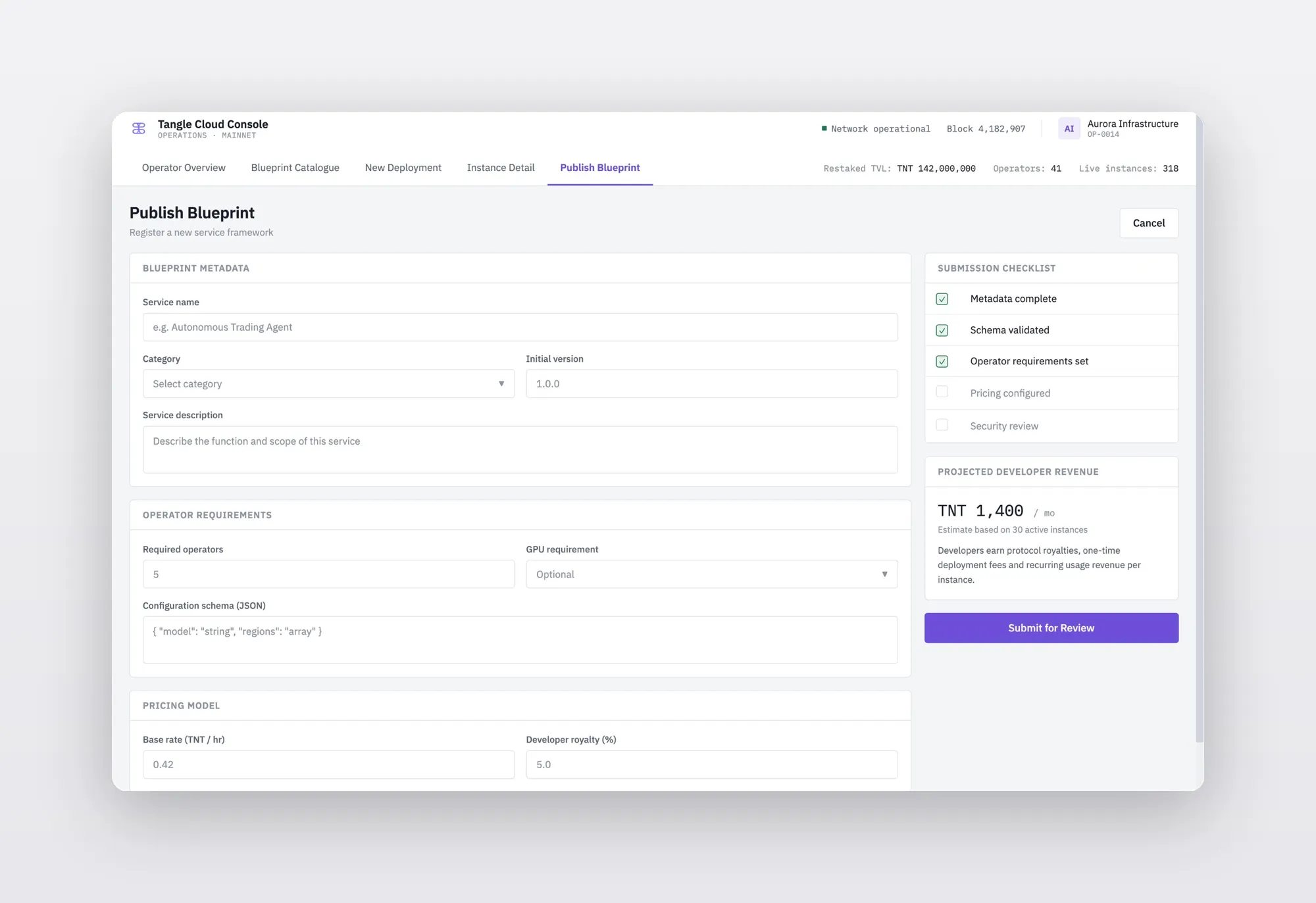
Task: Click the Operators: 41 stat
Action: tap(1026, 168)
